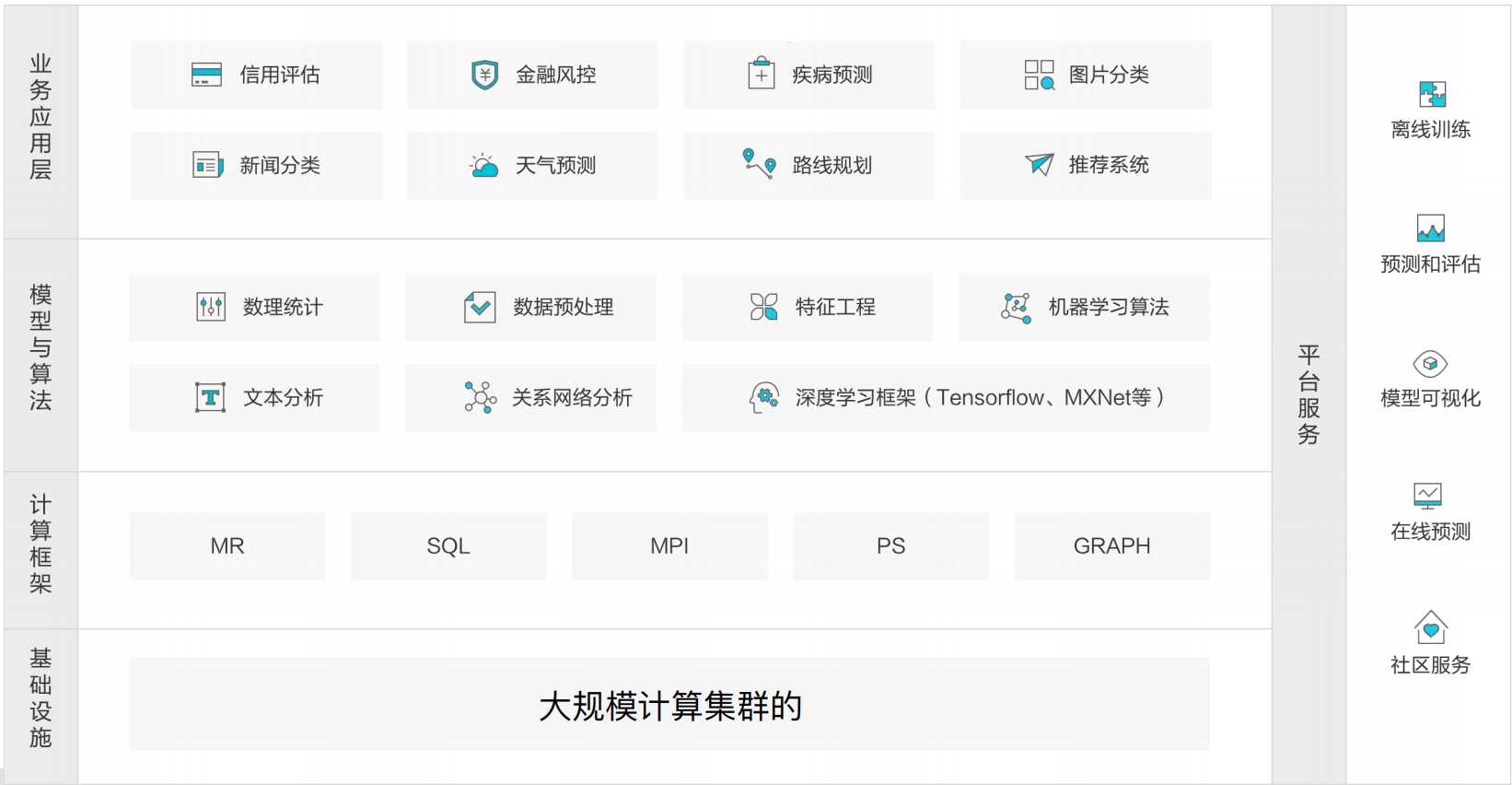Click the 模型可视化 service label
Image resolution: width=1512 pixels, height=785 pixels.
coord(1430,398)
